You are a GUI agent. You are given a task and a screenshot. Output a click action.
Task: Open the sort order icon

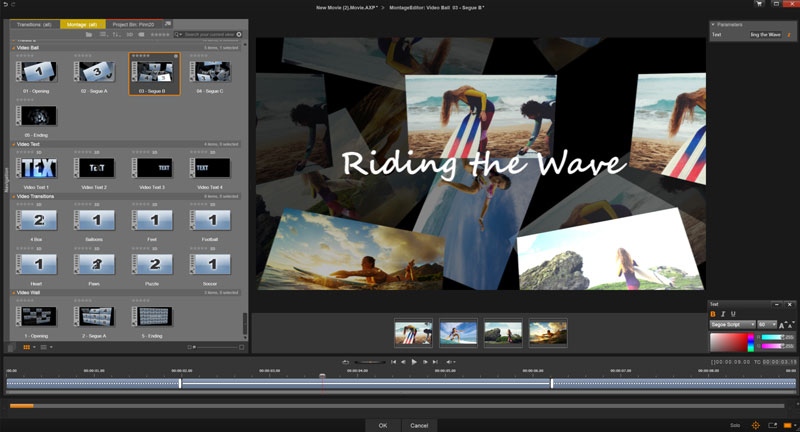click(x=116, y=35)
